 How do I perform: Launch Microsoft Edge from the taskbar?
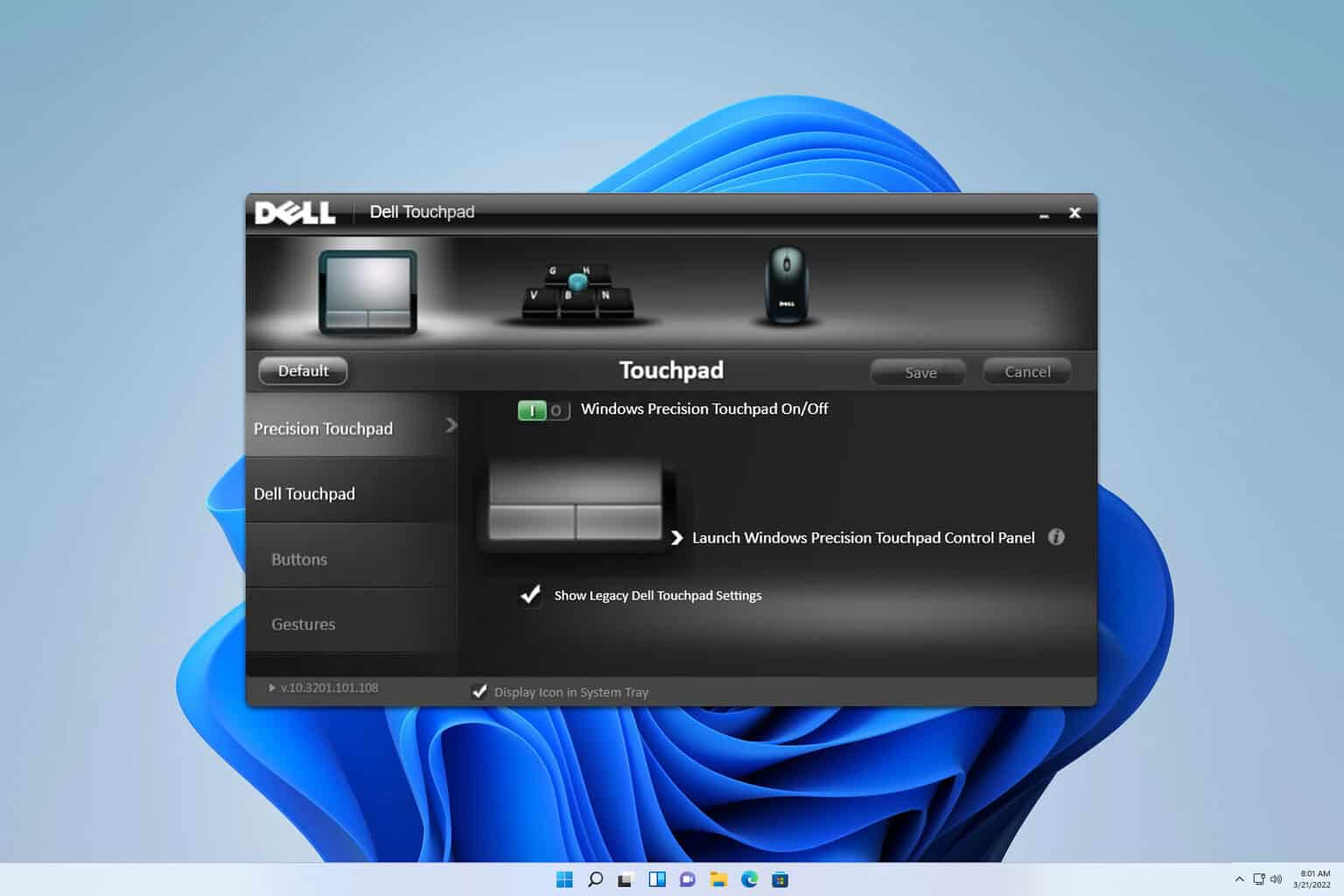click(749, 879)
